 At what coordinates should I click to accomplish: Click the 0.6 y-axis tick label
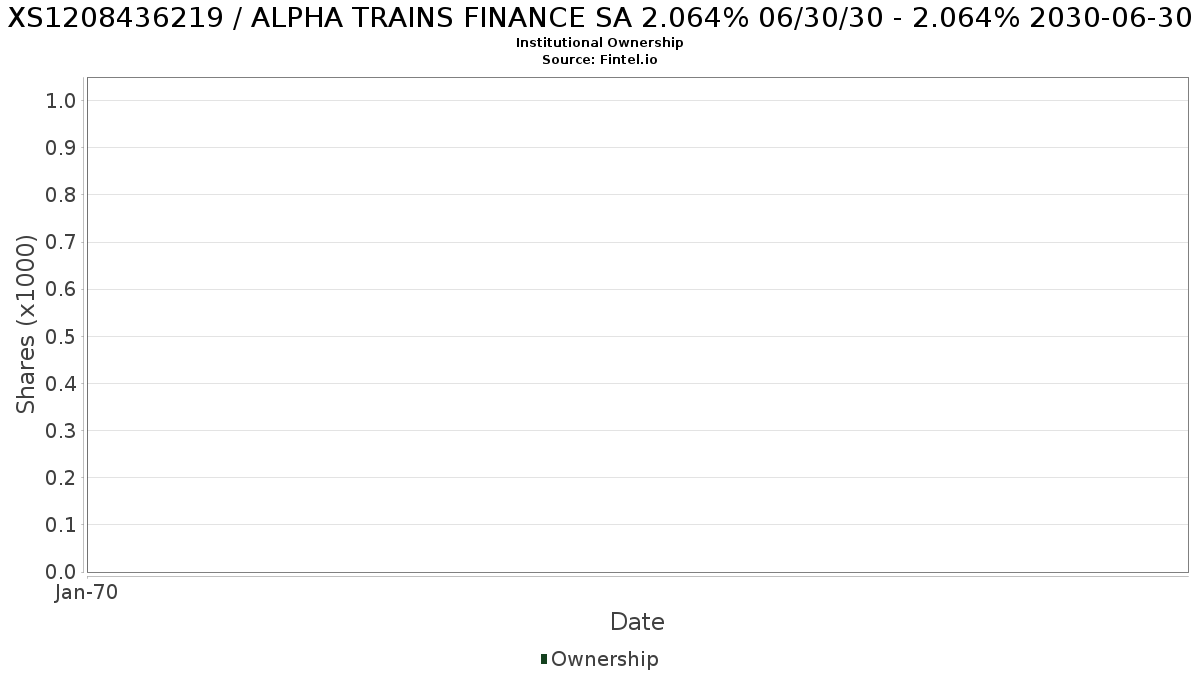(x=61, y=289)
